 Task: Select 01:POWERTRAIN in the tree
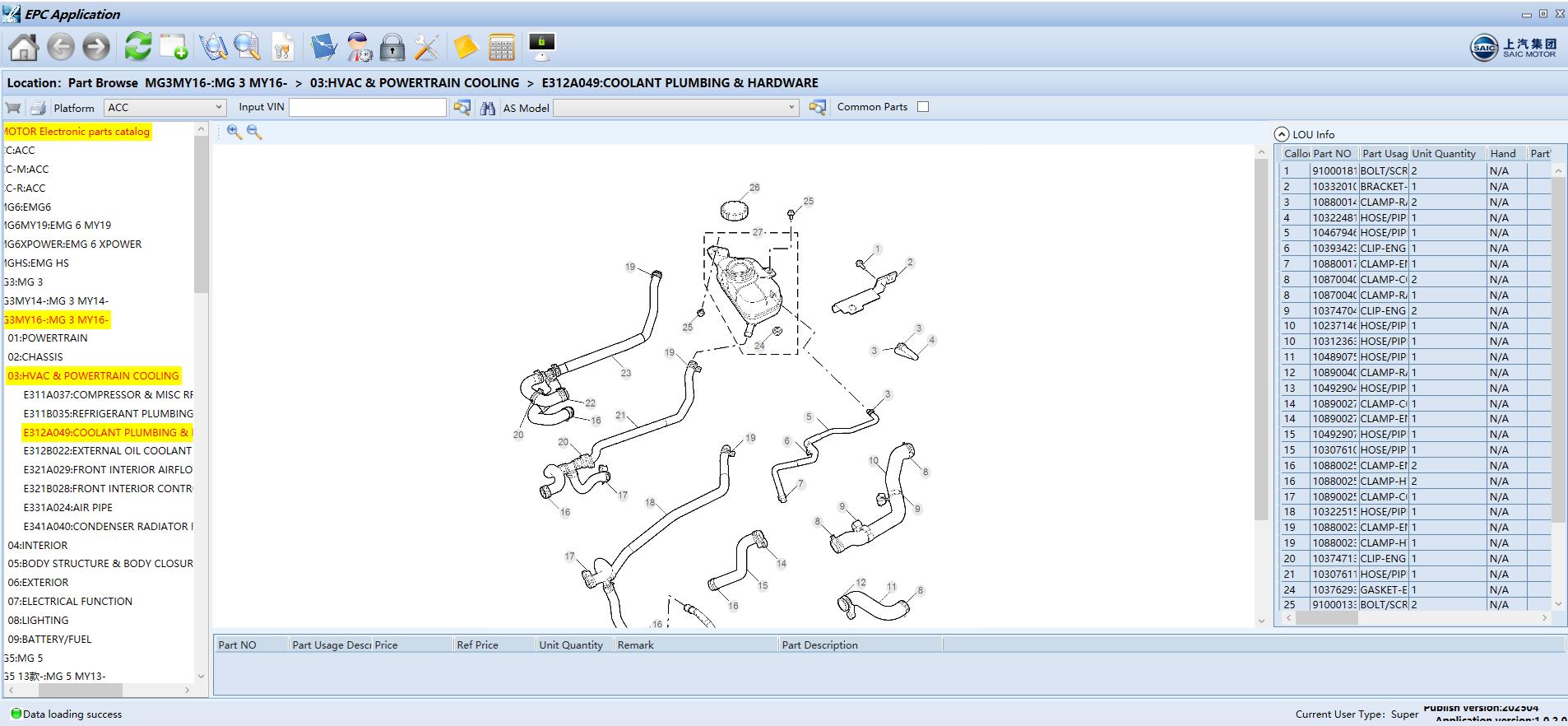(x=48, y=337)
